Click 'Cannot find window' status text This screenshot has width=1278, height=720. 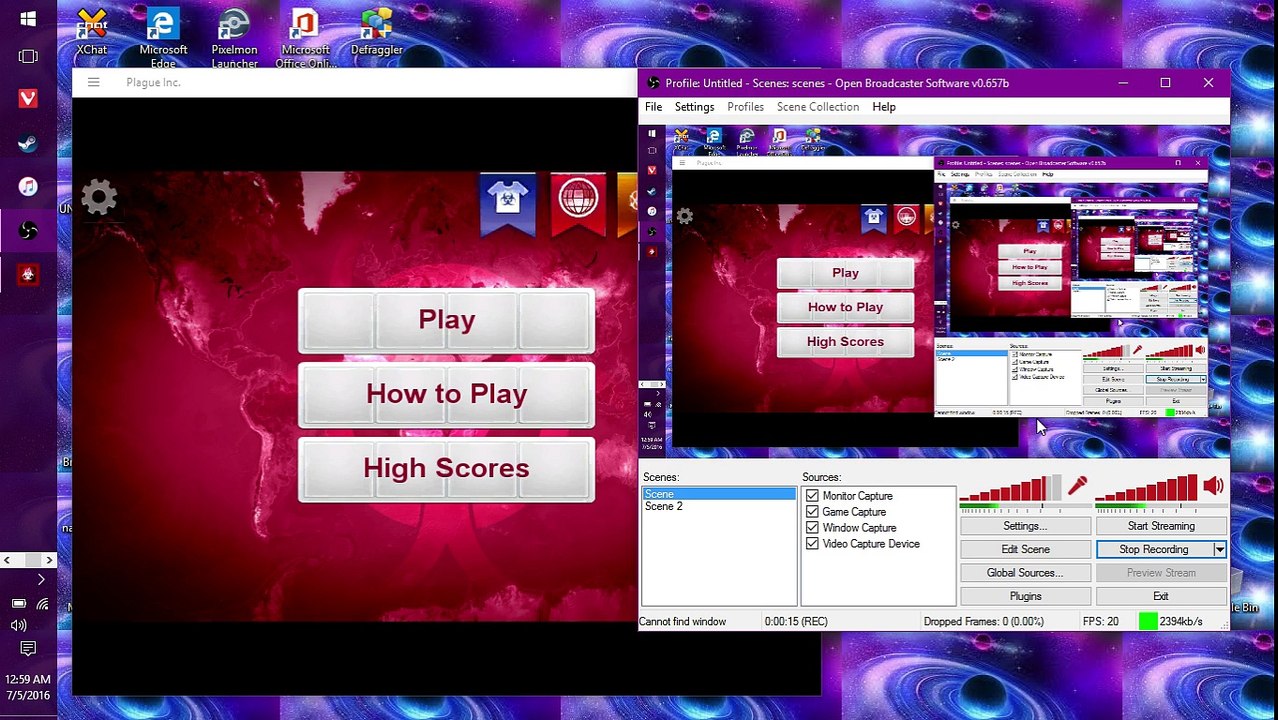682,622
